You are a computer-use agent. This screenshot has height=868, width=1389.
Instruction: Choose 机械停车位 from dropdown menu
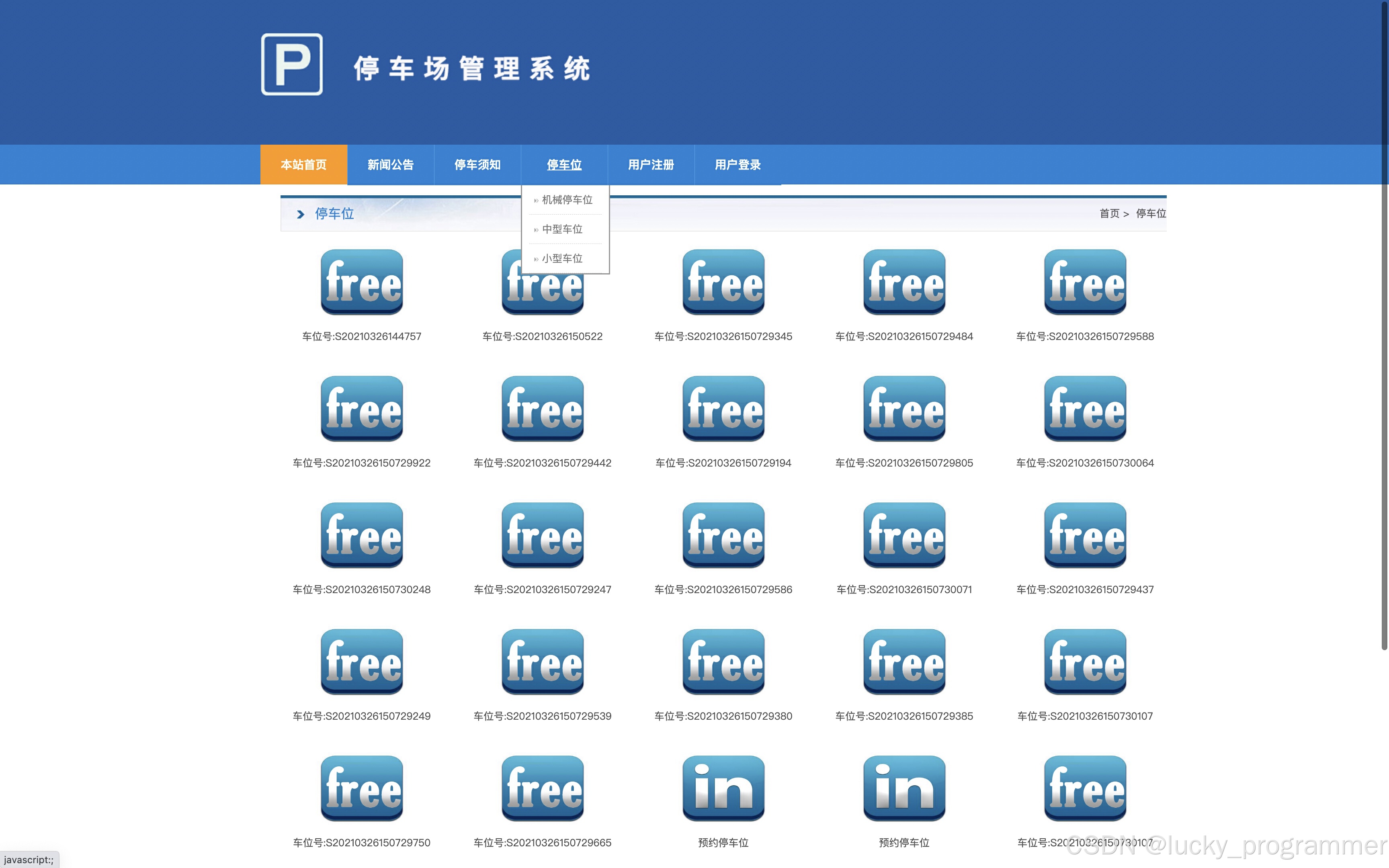point(567,200)
